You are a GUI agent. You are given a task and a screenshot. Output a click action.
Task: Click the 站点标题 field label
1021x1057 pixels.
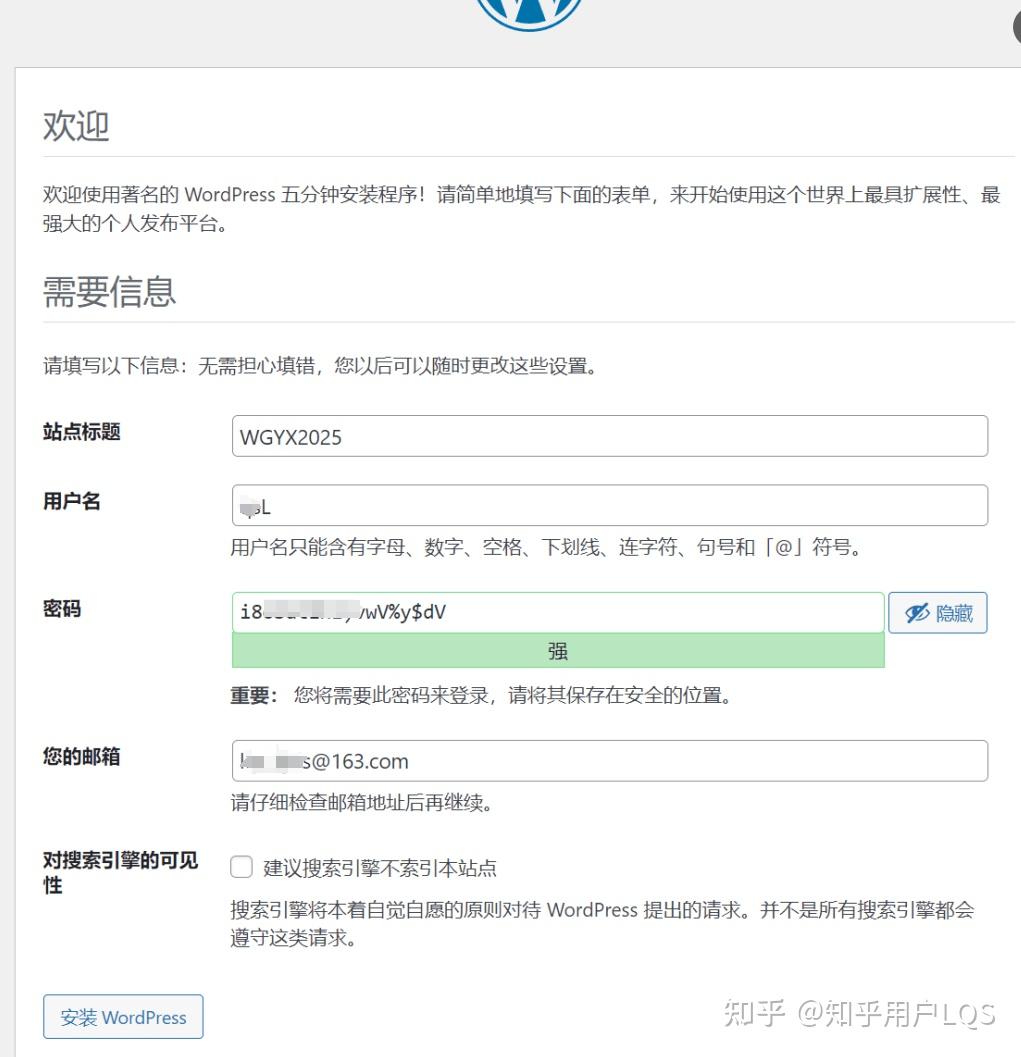coord(82,431)
